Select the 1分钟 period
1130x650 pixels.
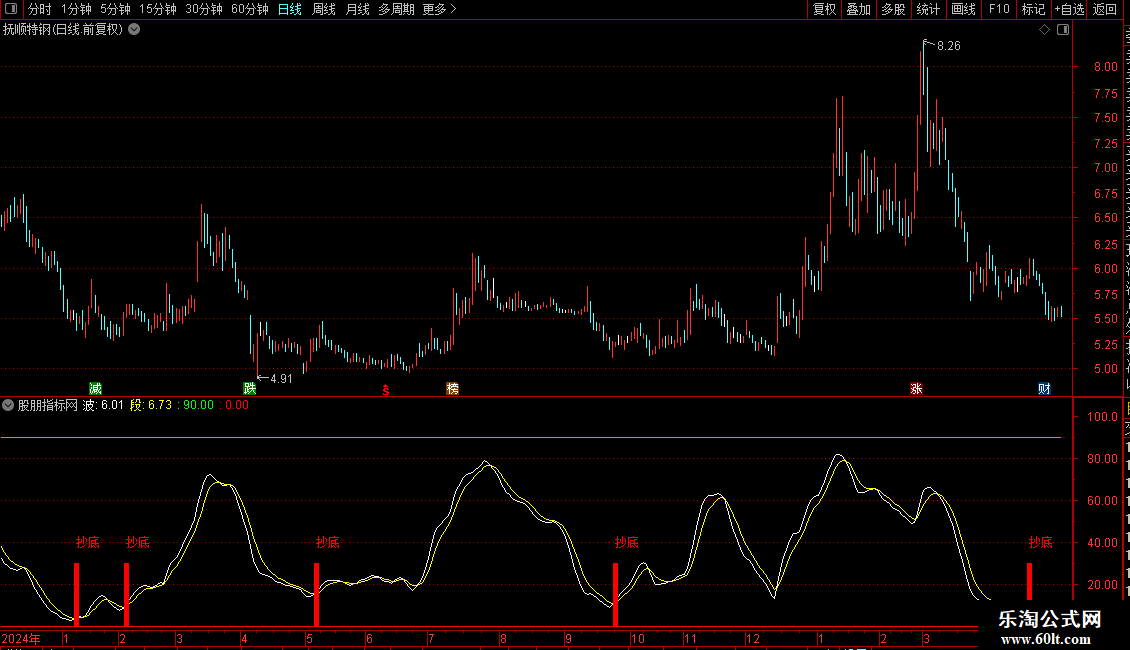(76, 9)
